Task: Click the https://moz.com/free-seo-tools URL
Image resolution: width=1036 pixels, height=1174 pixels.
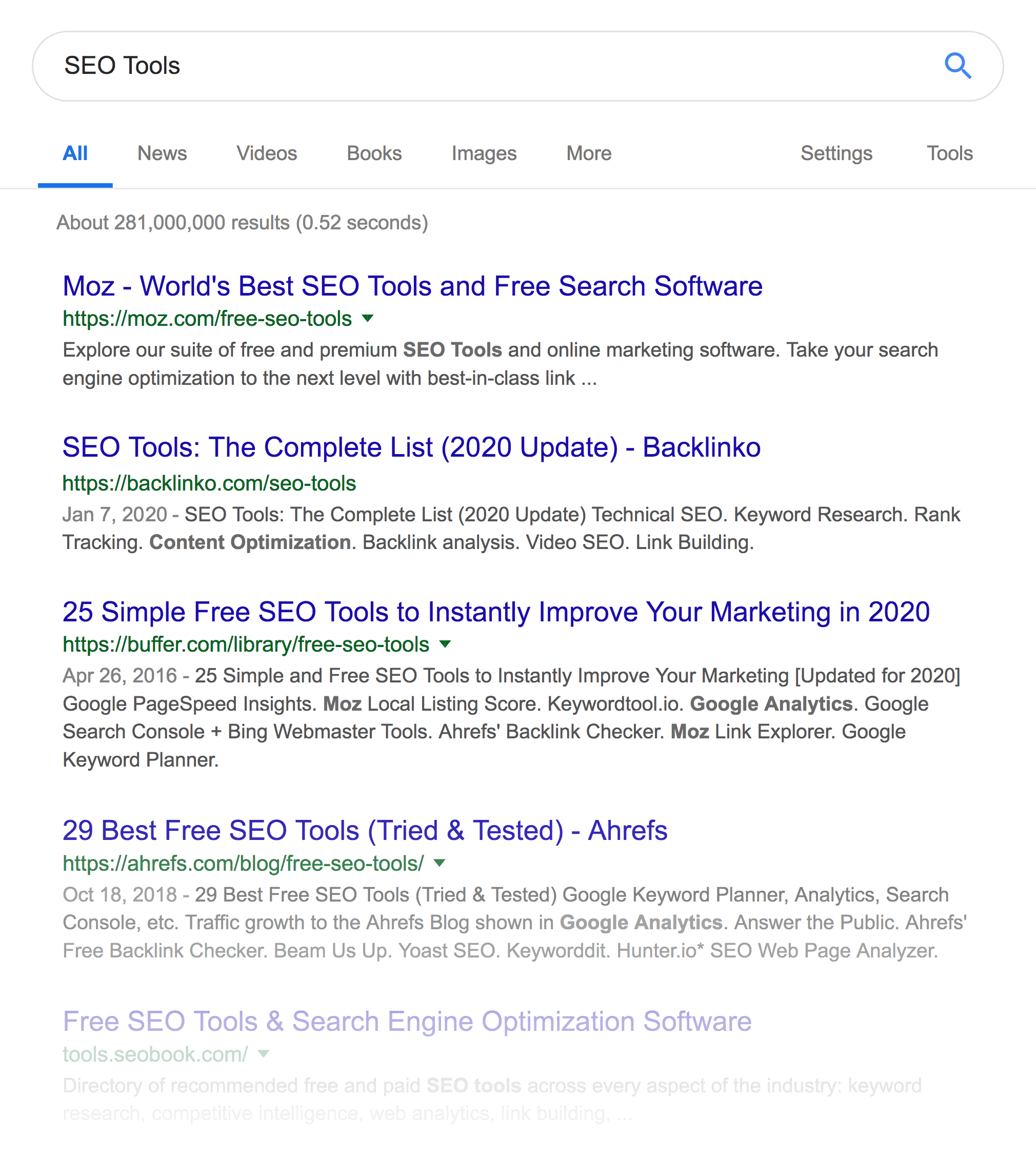Action: [207, 319]
